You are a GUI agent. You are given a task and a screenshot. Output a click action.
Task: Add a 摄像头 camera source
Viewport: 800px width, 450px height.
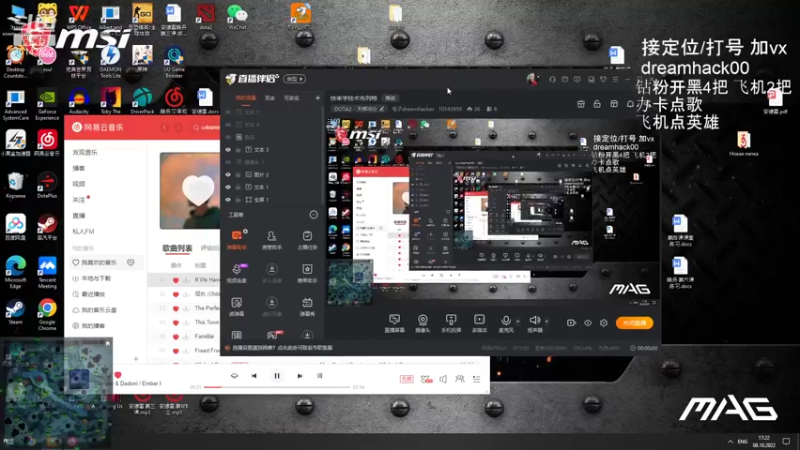422,323
